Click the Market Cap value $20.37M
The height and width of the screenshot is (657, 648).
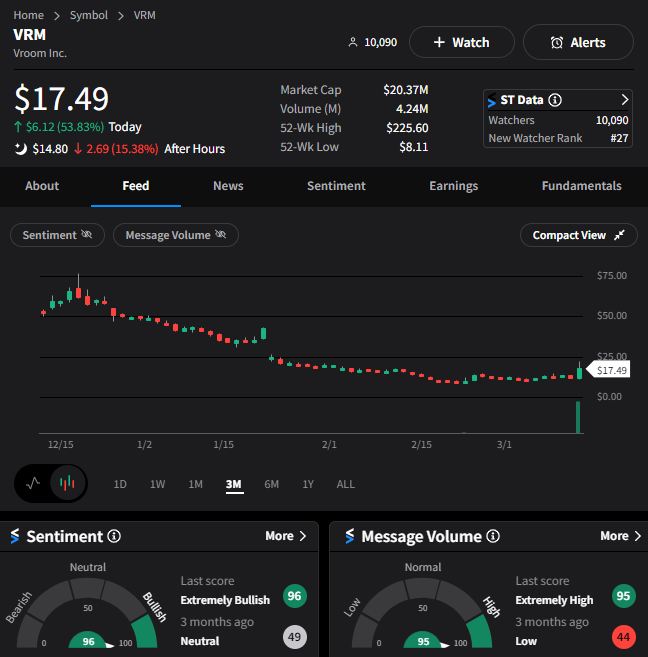(405, 90)
